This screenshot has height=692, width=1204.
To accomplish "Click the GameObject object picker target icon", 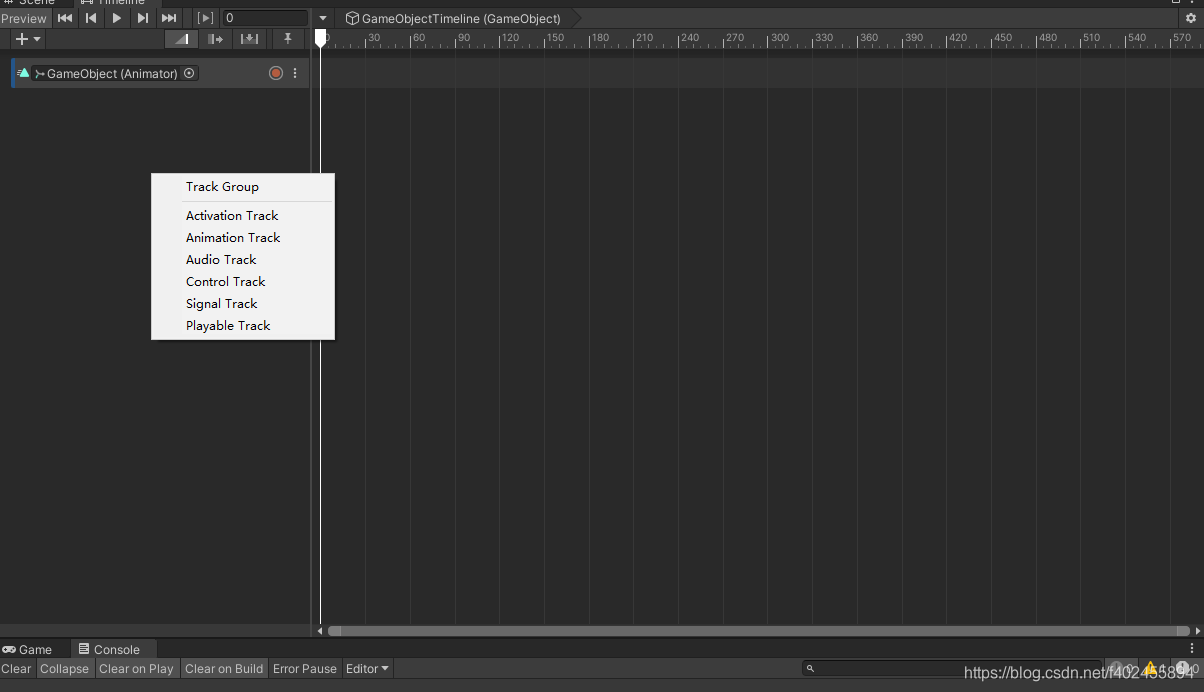I will click(189, 72).
